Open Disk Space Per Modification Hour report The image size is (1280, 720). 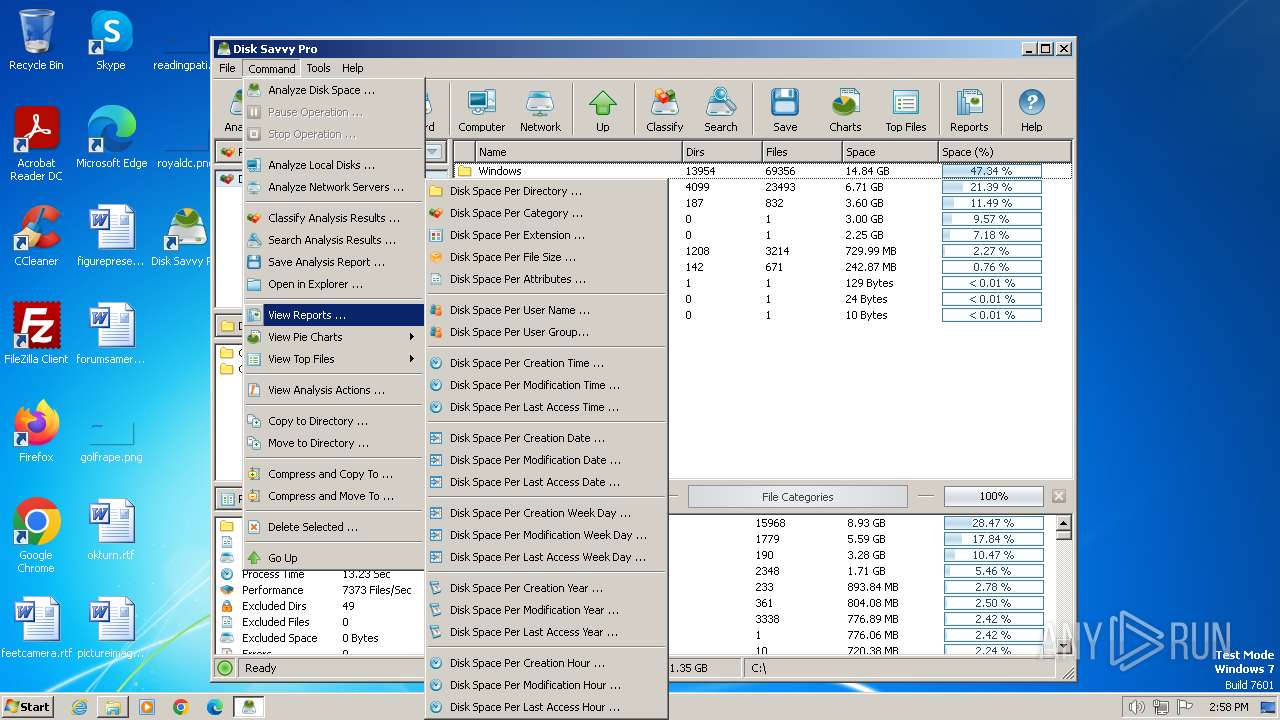546,685
